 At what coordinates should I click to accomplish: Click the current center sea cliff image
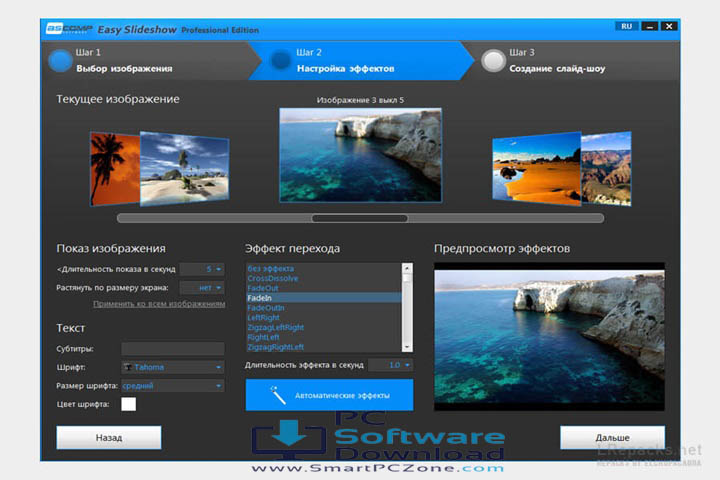pyautogui.click(x=360, y=155)
